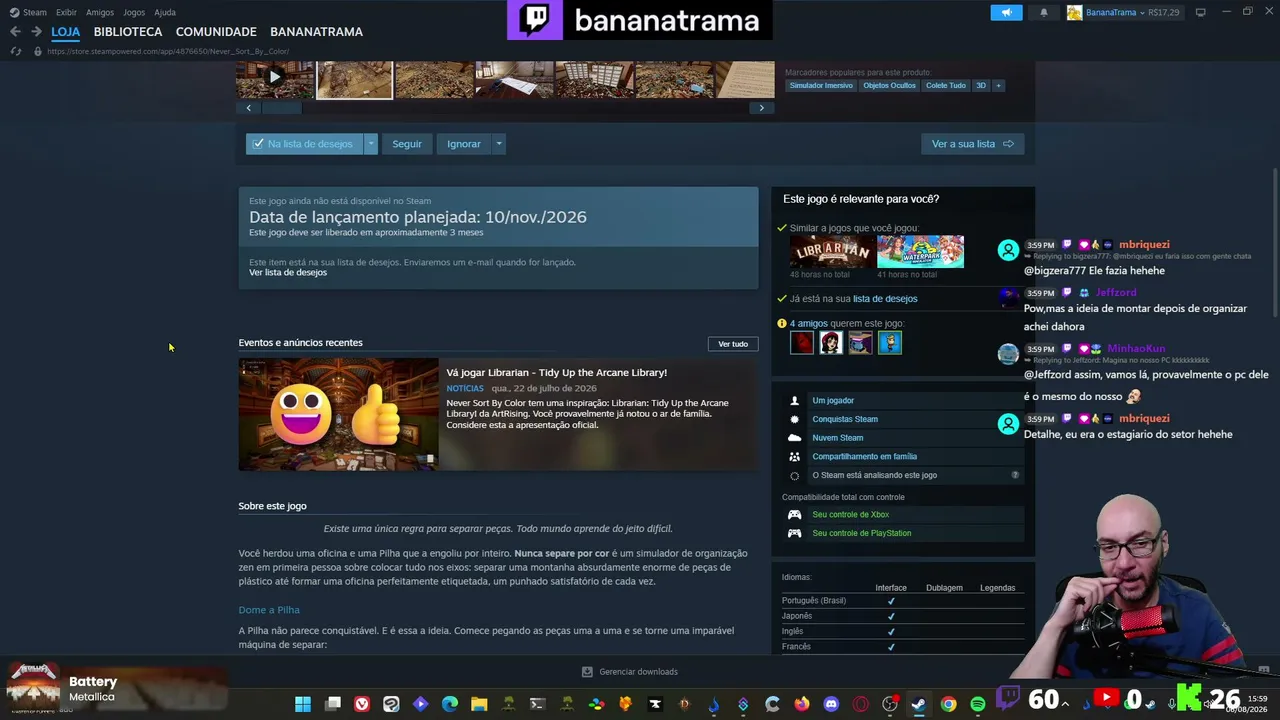Go forward with the Steam forward arrow
Screen dimensions: 1280x720
(36, 32)
